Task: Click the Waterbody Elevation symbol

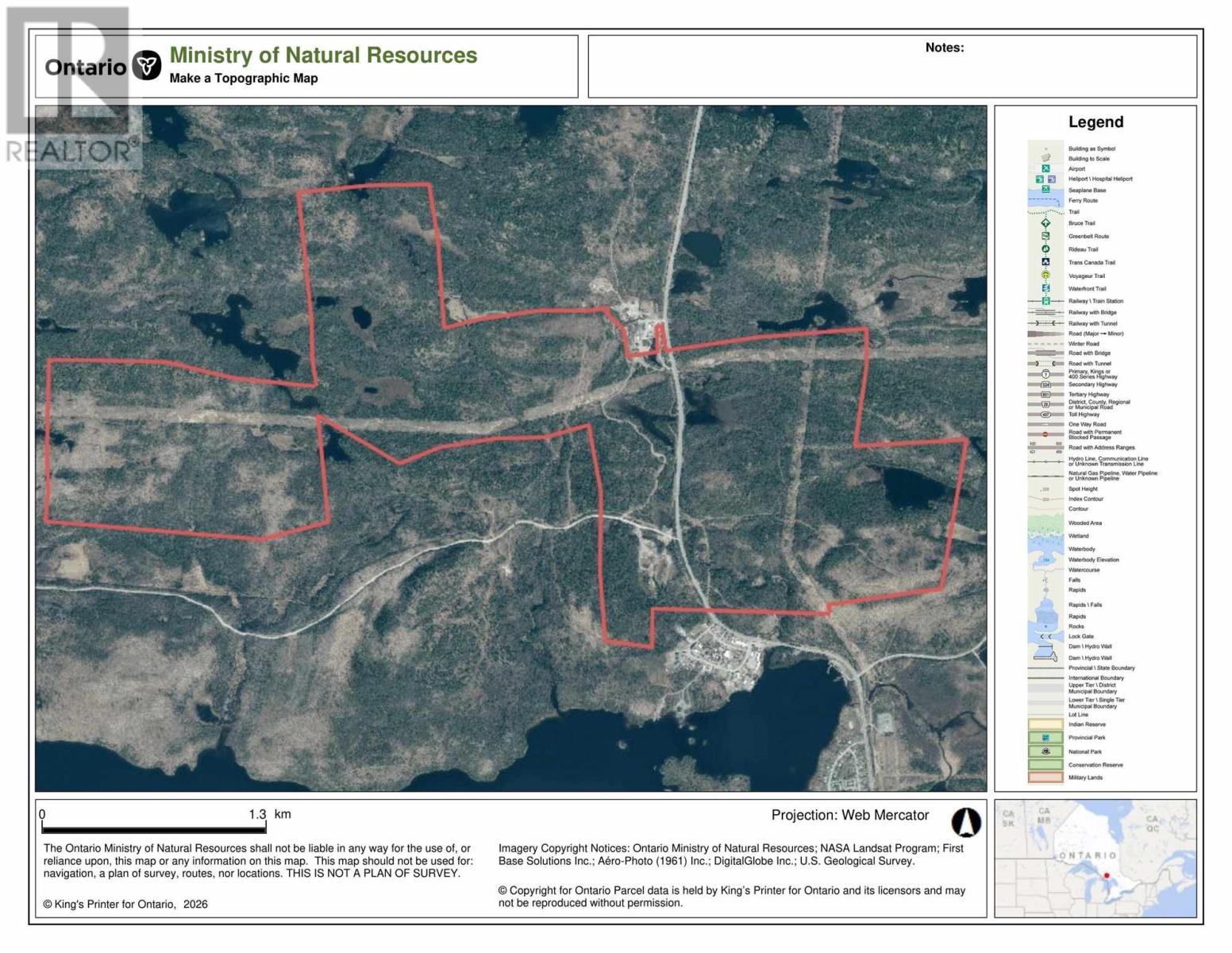Action: click(x=1045, y=560)
